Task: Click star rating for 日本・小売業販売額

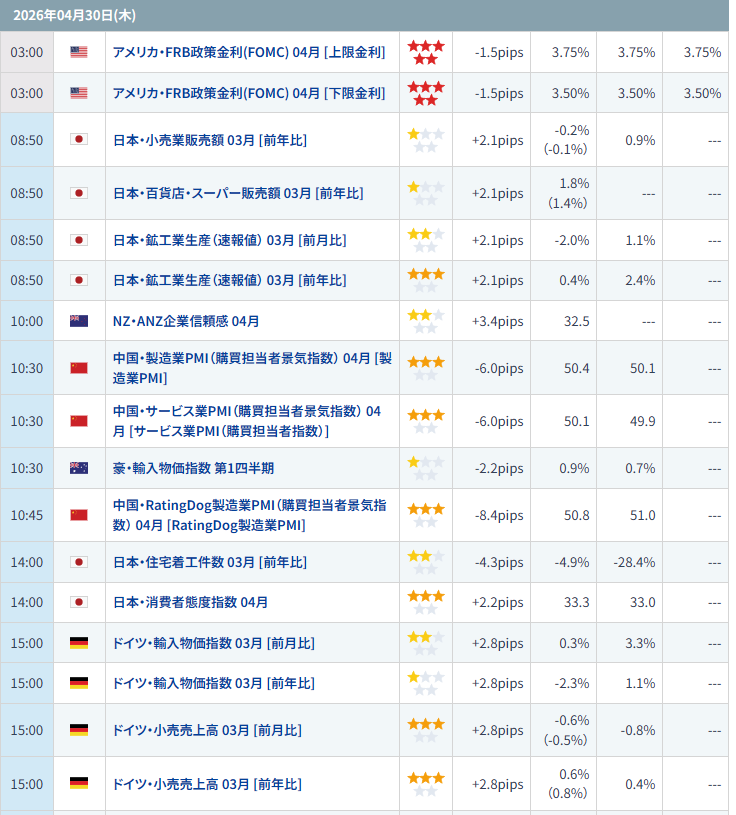Action: [x=425, y=140]
